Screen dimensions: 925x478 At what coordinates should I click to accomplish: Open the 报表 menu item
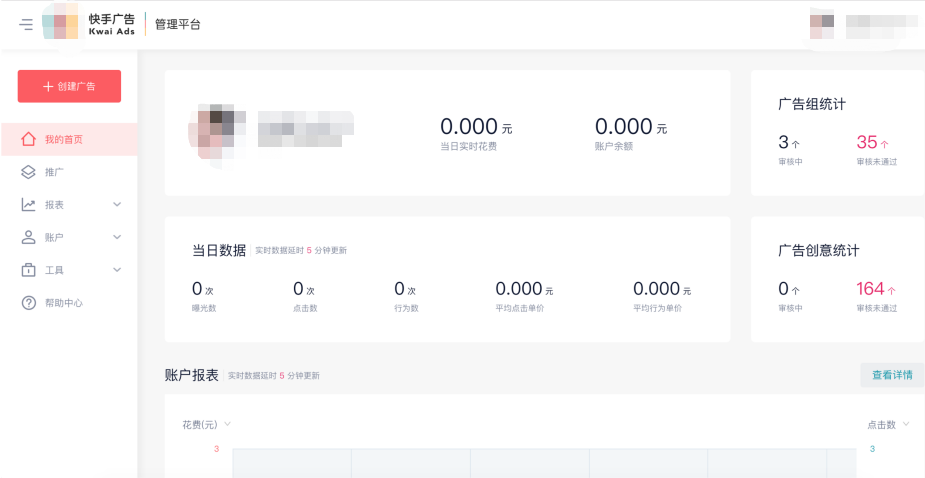coord(69,205)
